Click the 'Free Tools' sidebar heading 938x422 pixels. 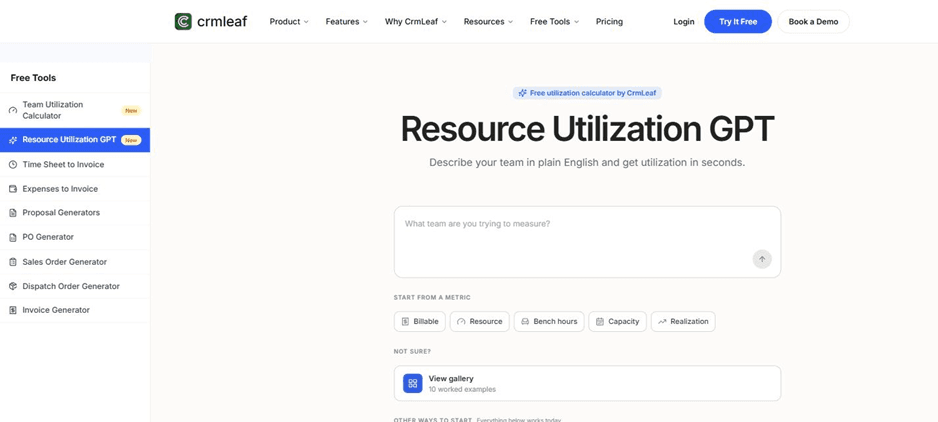(34, 78)
